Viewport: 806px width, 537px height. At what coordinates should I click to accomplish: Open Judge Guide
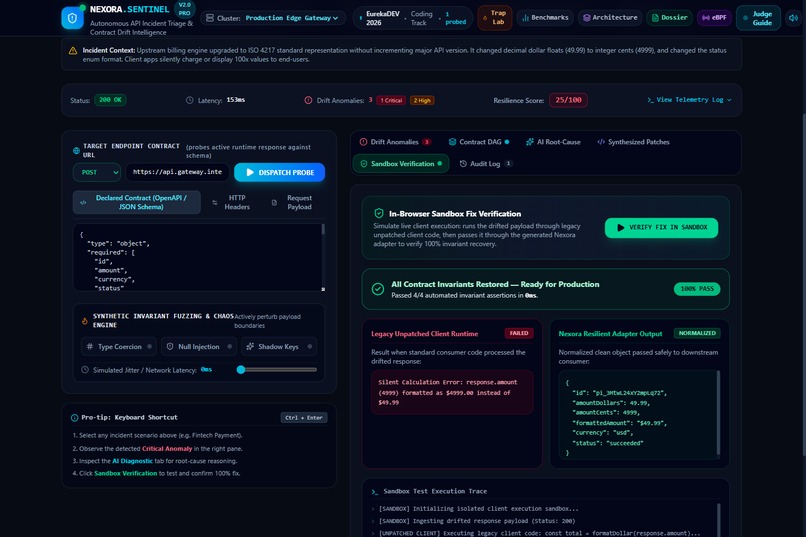click(x=758, y=18)
